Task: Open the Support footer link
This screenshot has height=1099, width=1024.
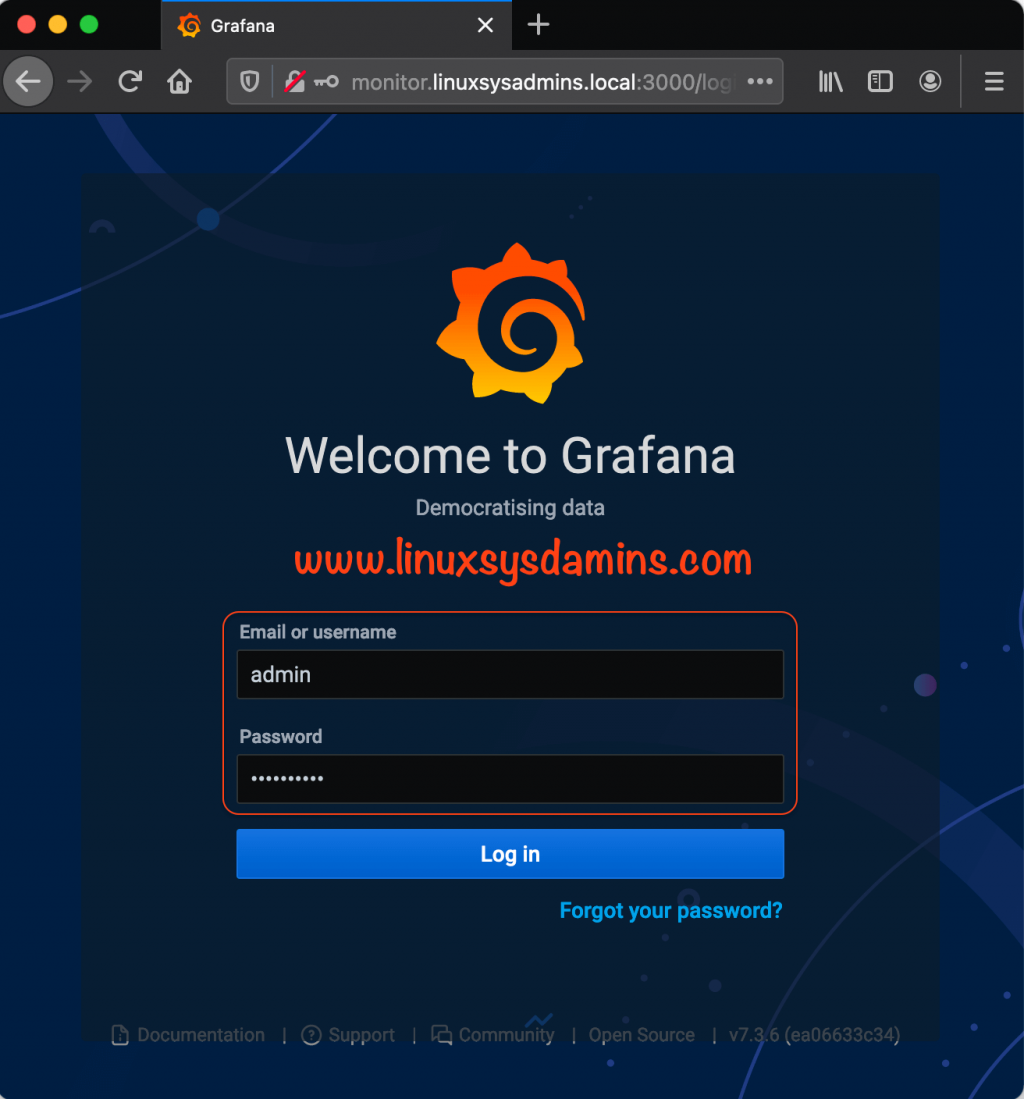Action: tap(348, 1035)
